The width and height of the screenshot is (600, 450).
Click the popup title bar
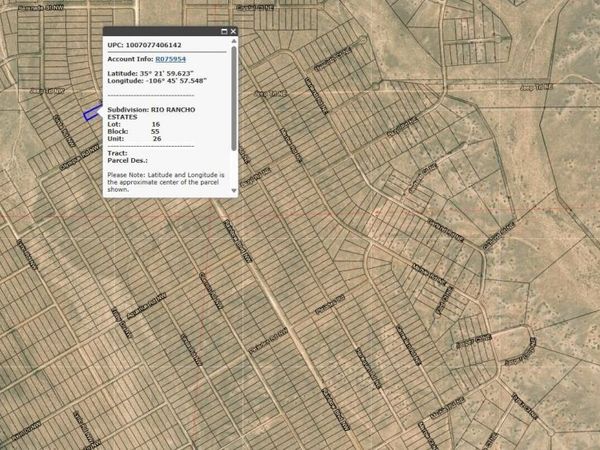(x=160, y=32)
